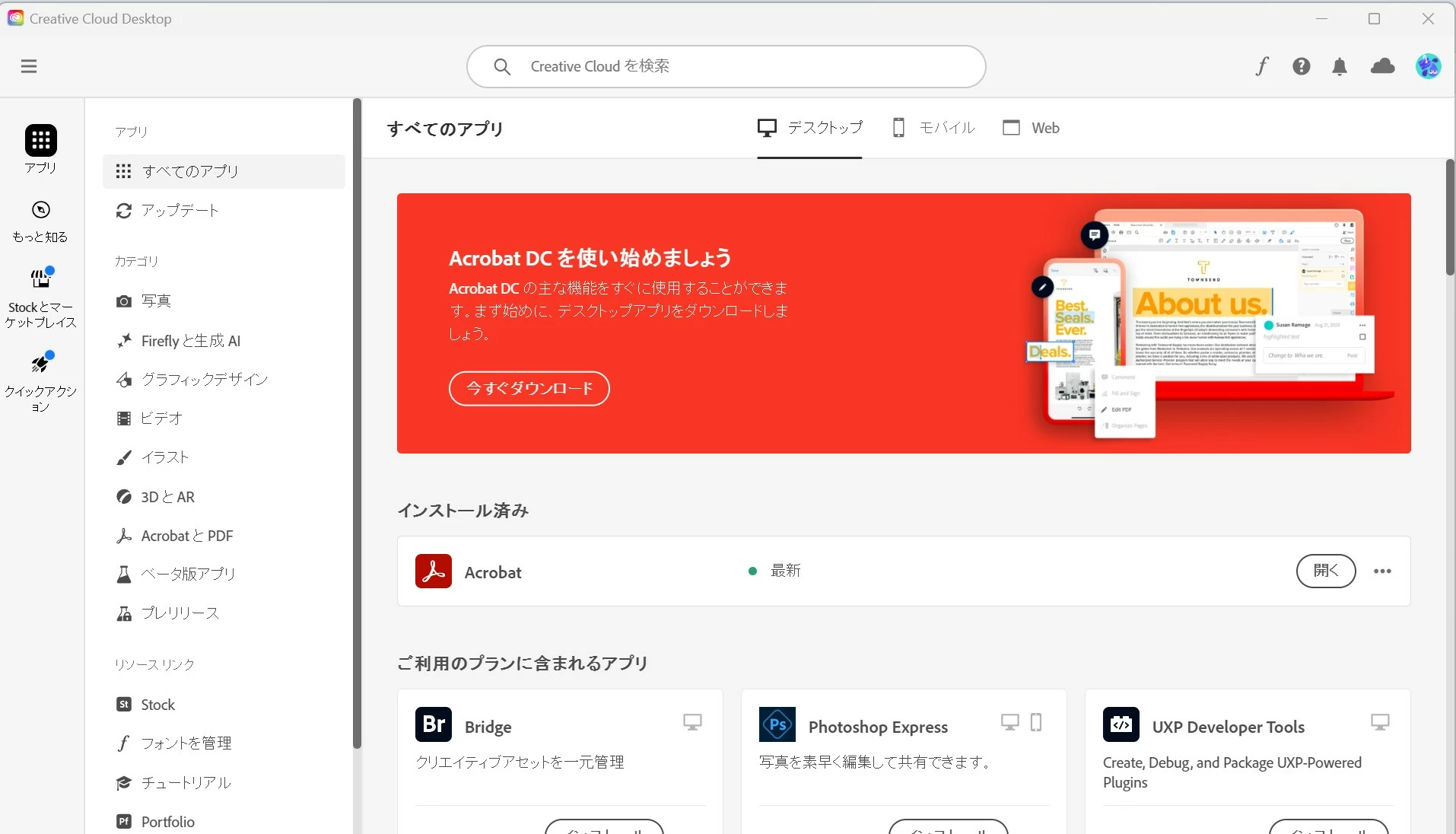The height and width of the screenshot is (834, 1456).
Task: Select 写真 category
Action: click(224, 301)
